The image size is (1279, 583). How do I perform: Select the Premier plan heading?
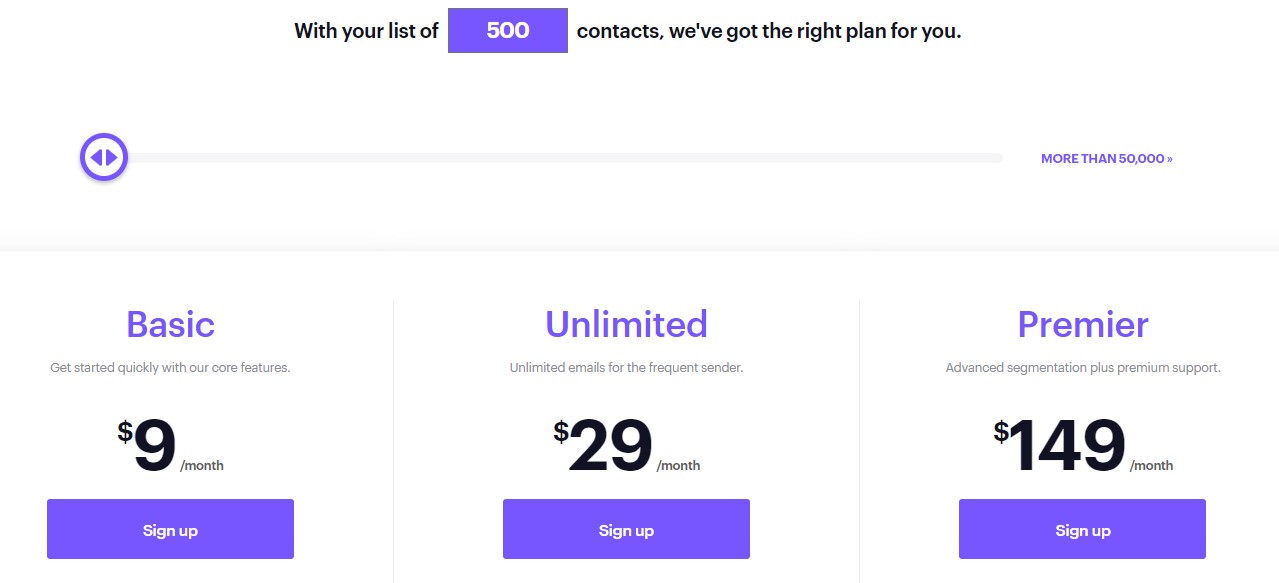point(1083,324)
